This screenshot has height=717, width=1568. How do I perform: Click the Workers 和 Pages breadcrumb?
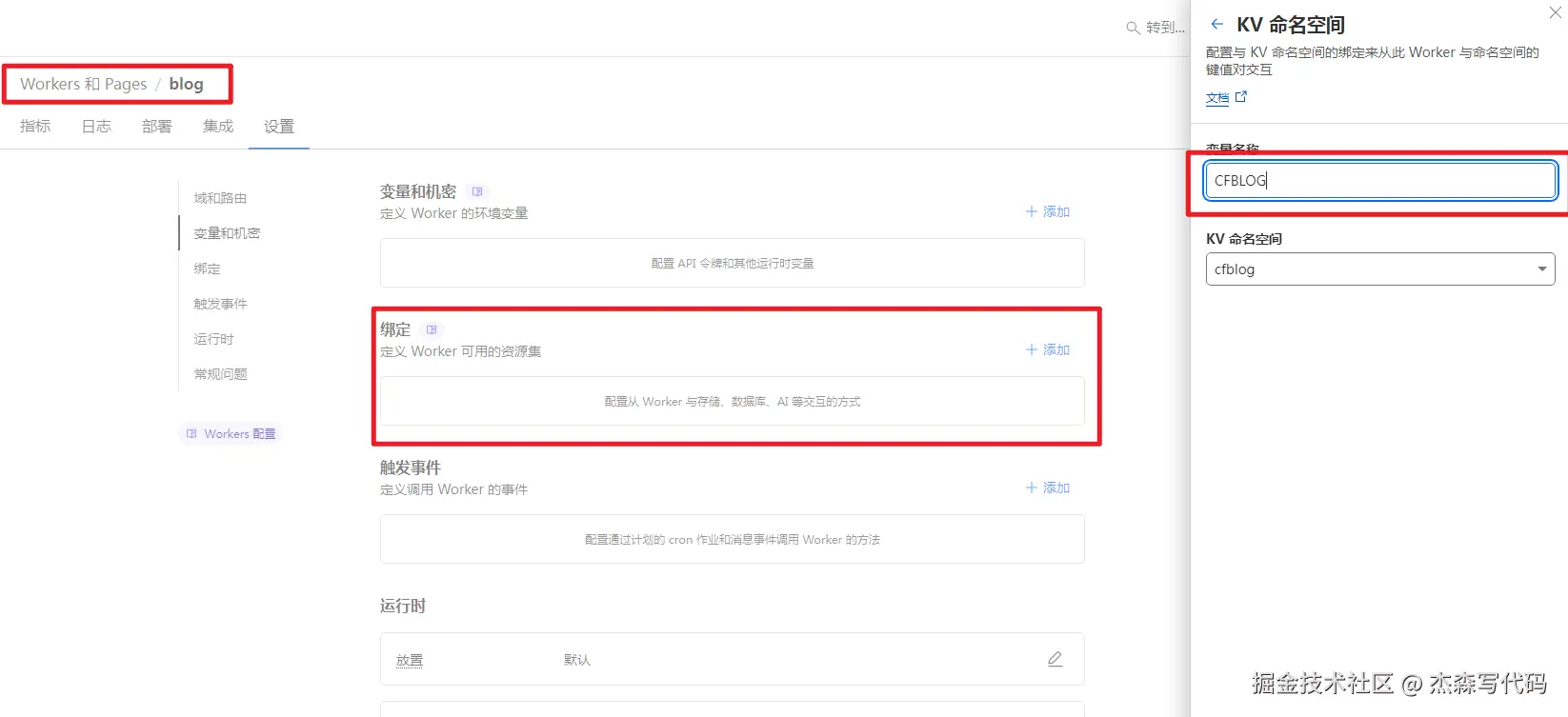pos(84,84)
